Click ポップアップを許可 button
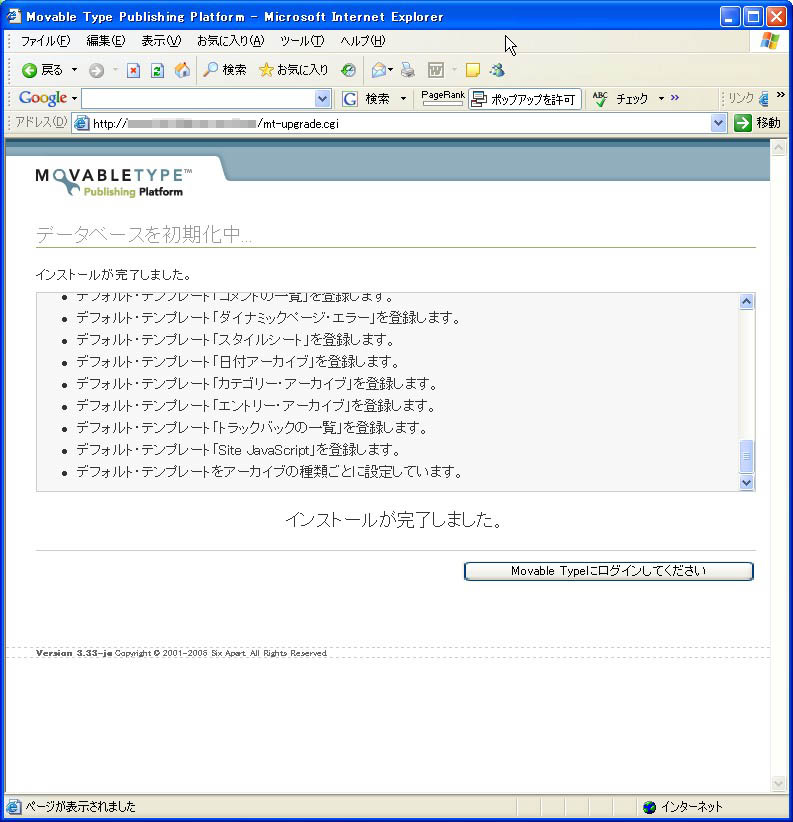793x822 pixels. (525, 99)
